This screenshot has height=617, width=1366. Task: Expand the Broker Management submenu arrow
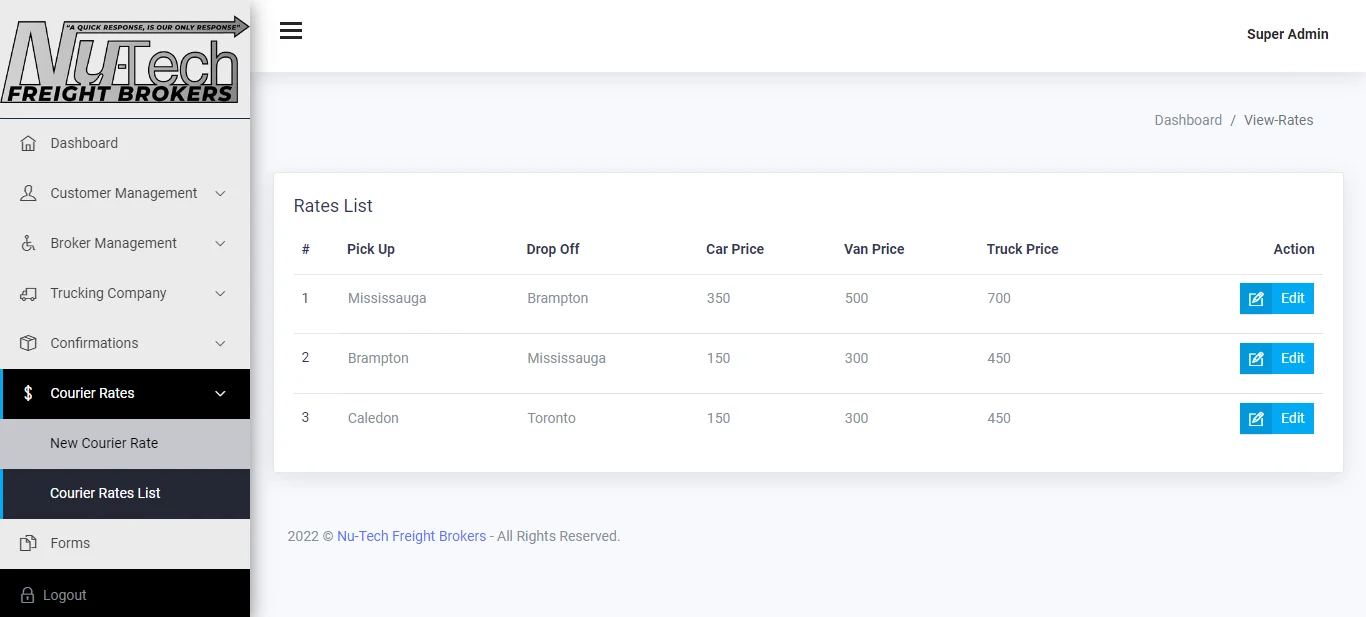click(221, 243)
